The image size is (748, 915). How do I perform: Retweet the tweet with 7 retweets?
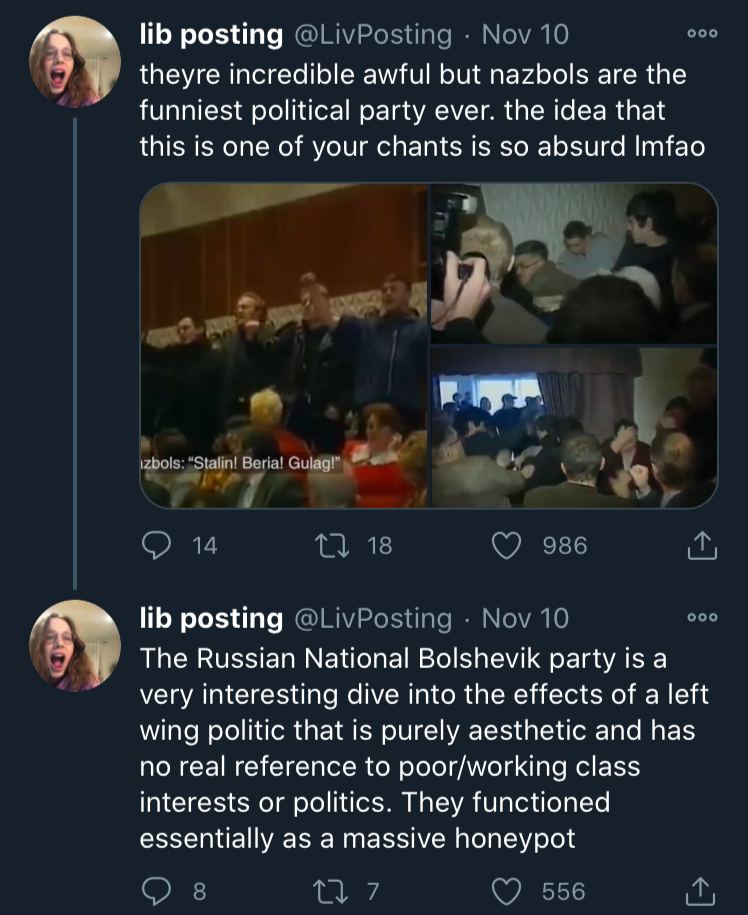pos(331,892)
